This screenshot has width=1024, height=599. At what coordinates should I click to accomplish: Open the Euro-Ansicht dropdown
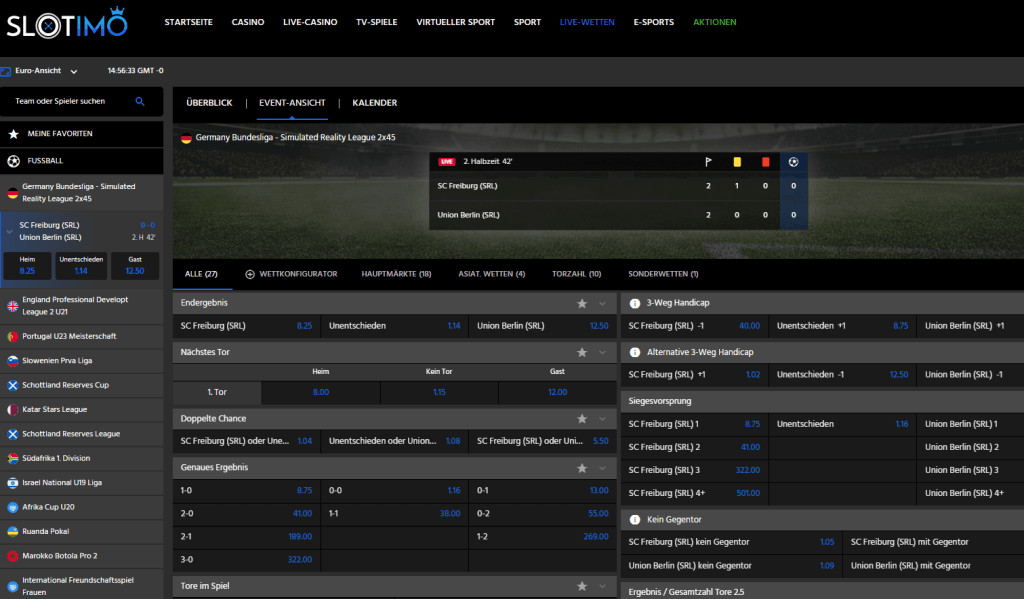[x=74, y=71]
